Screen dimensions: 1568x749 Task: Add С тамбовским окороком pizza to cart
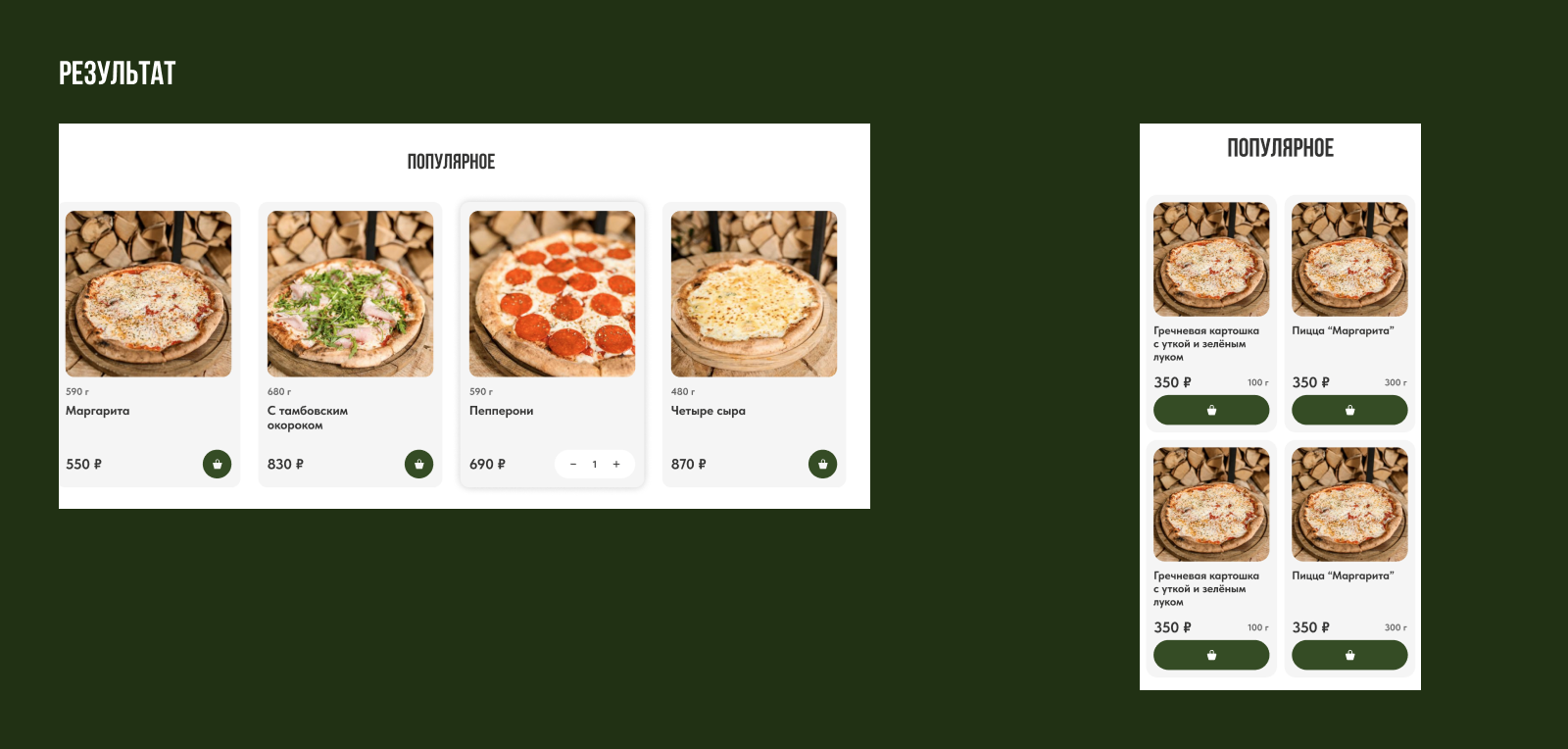418,464
